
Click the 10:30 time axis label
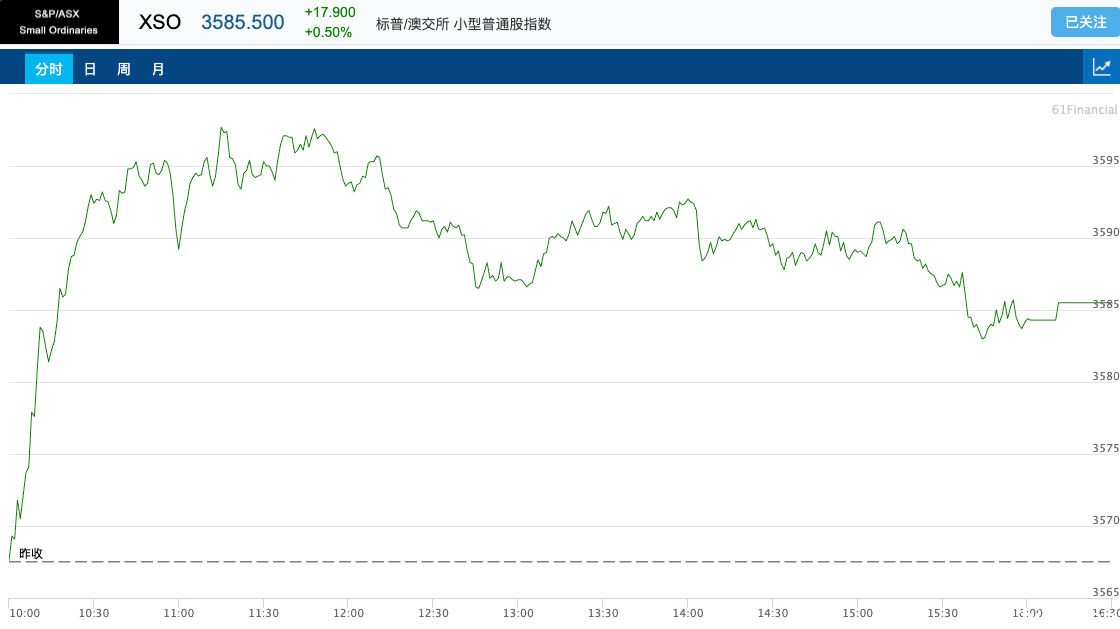(94, 613)
